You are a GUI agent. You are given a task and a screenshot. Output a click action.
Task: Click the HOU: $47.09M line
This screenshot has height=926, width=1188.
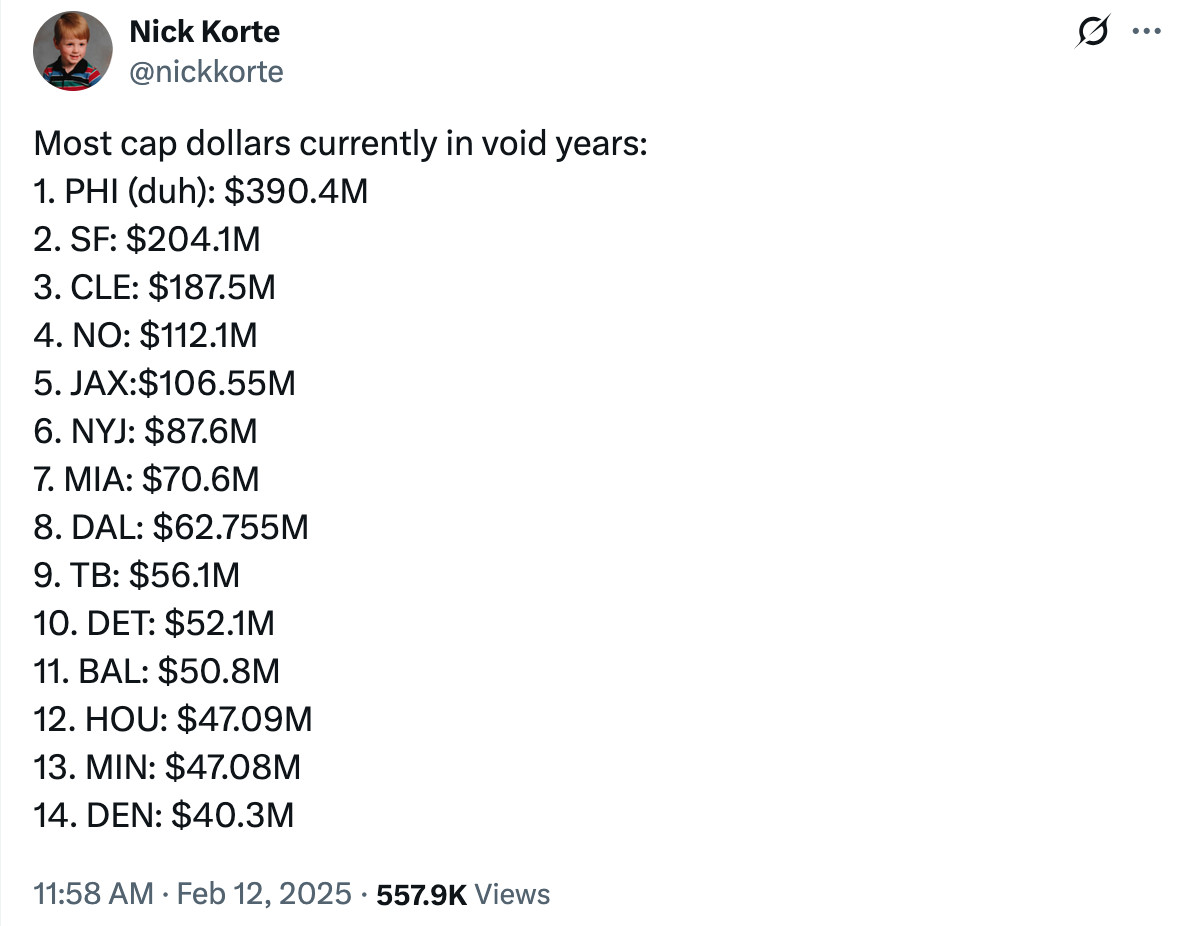pyautogui.click(x=173, y=719)
